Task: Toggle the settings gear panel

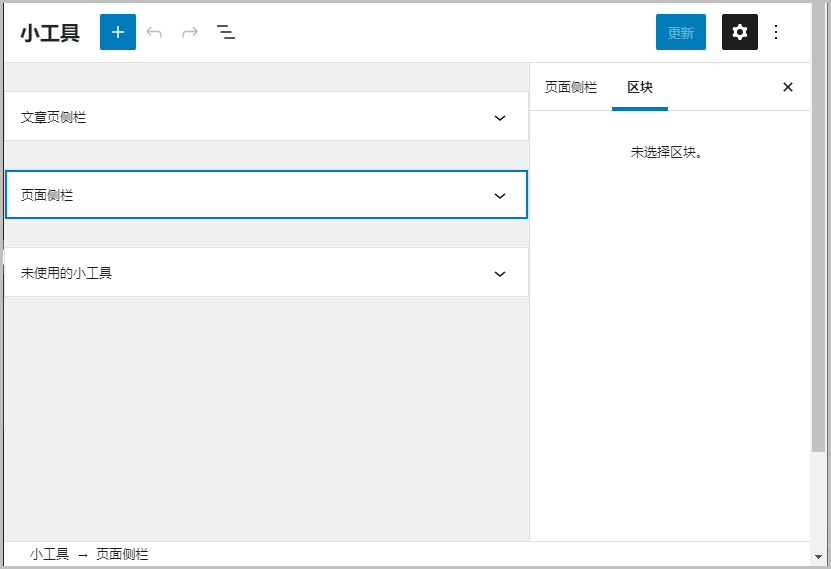Action: (x=739, y=32)
